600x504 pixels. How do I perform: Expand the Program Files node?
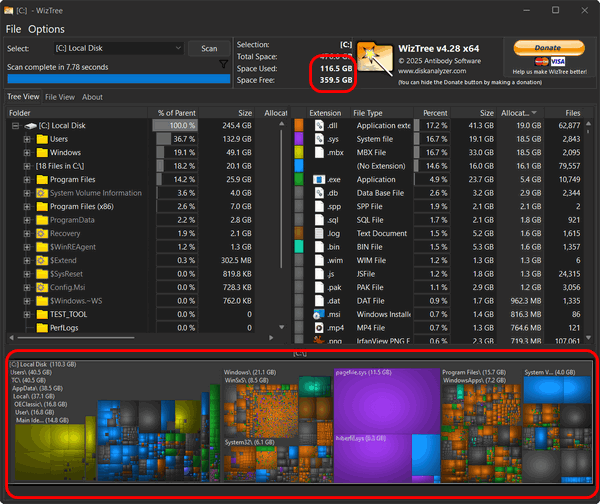[27, 179]
